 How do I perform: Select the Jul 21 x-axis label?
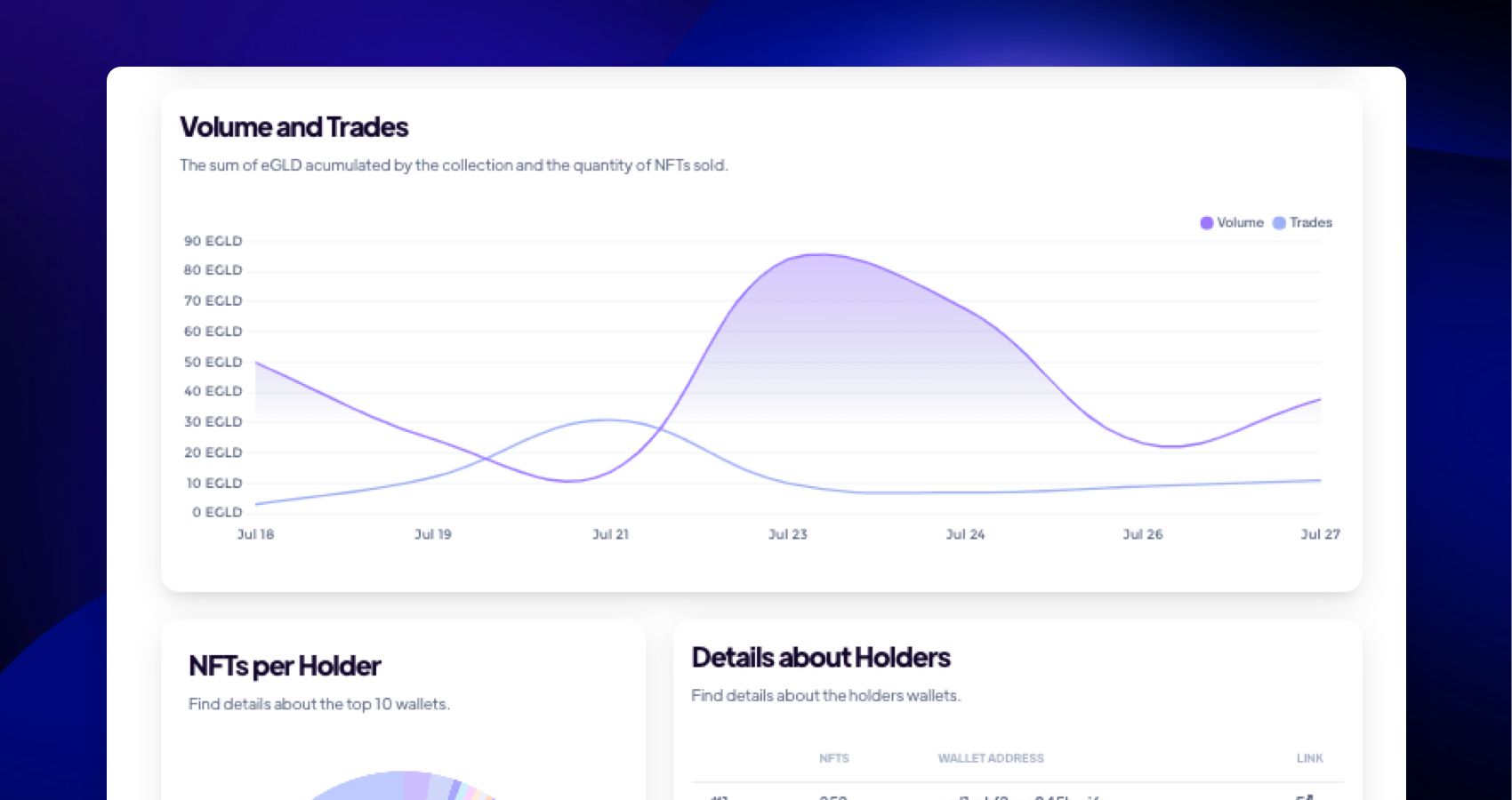pyautogui.click(x=610, y=534)
